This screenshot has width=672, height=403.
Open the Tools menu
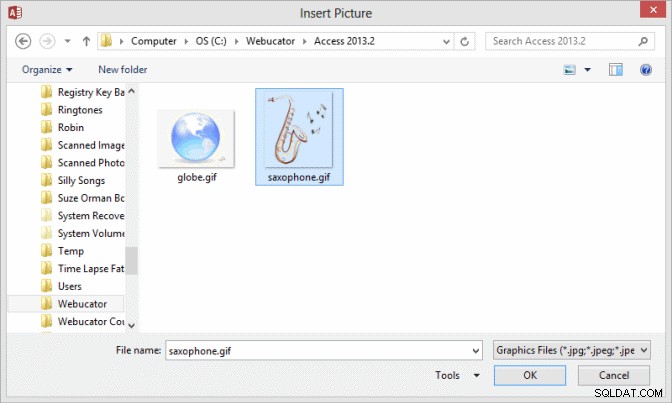point(457,375)
